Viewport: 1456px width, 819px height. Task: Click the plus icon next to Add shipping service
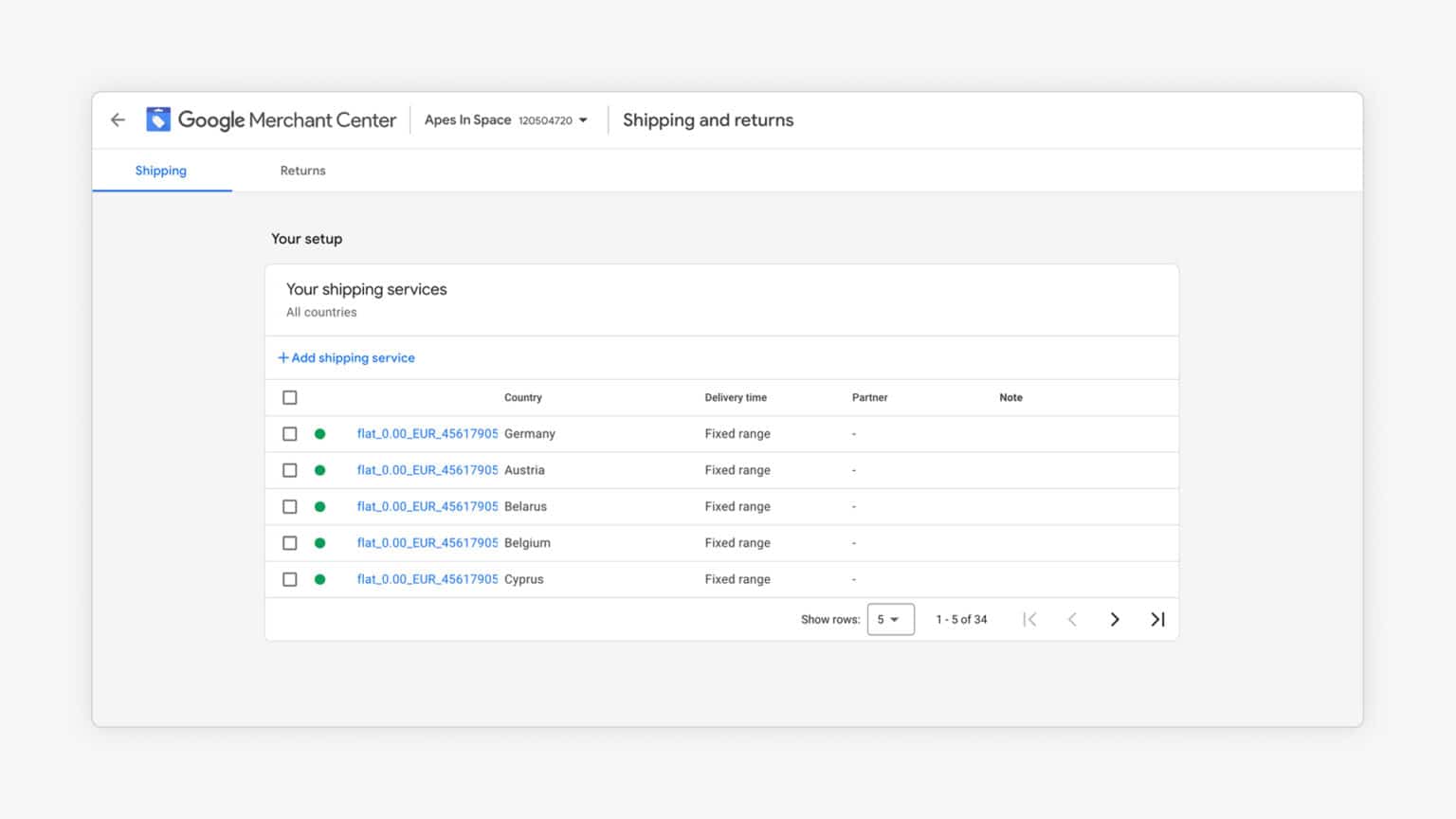(282, 357)
